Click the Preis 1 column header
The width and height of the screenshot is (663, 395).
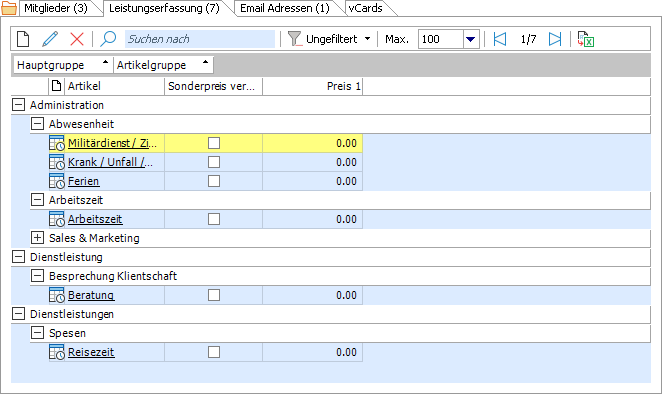[x=312, y=86]
